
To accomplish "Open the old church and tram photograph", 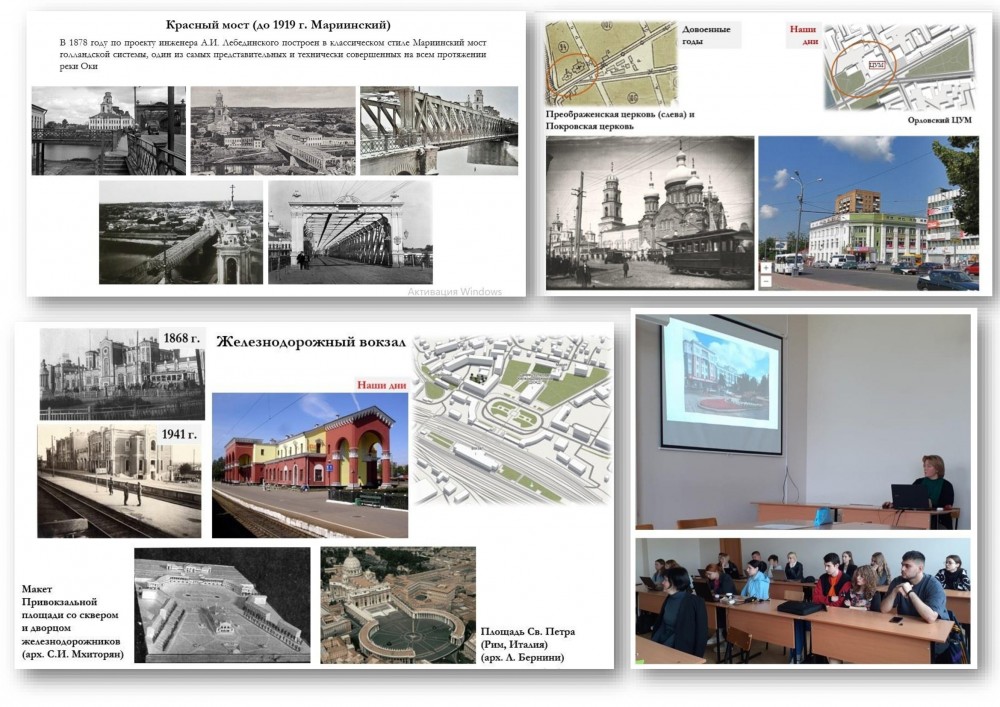I will [650, 213].
